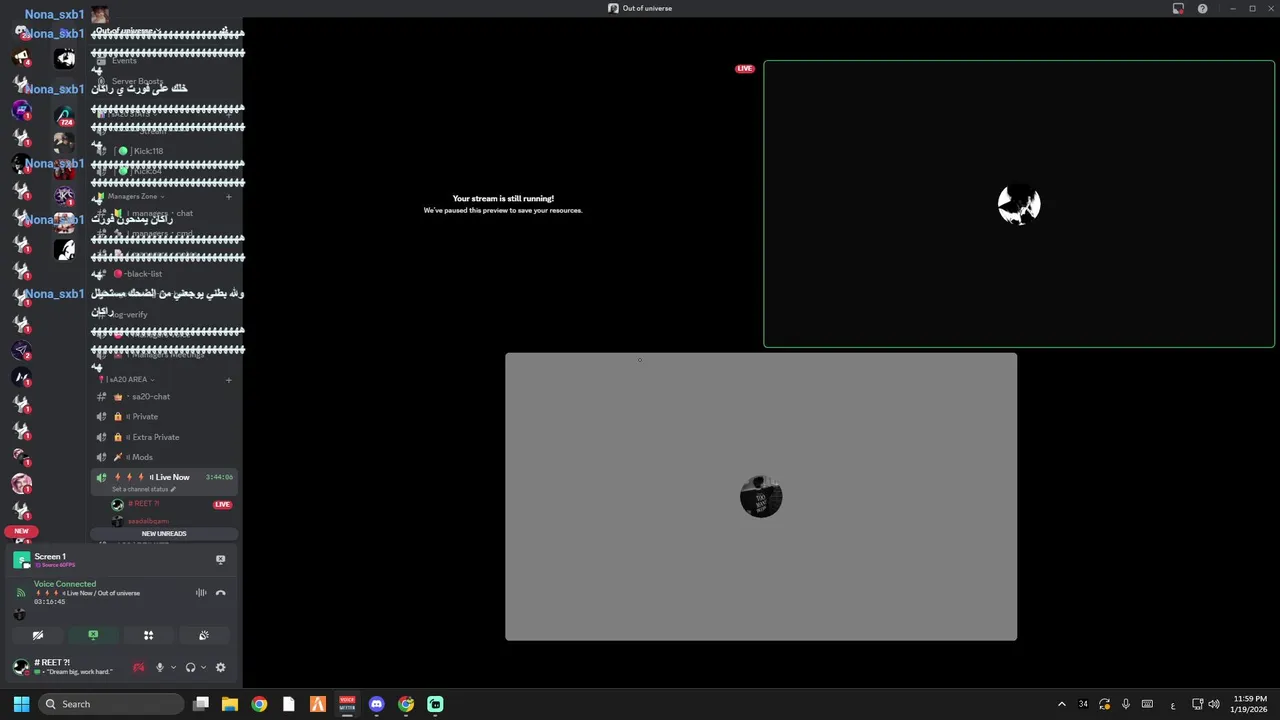Open server with man in headscarf avatar
This screenshot has height=720, width=1280.
tap(21, 484)
